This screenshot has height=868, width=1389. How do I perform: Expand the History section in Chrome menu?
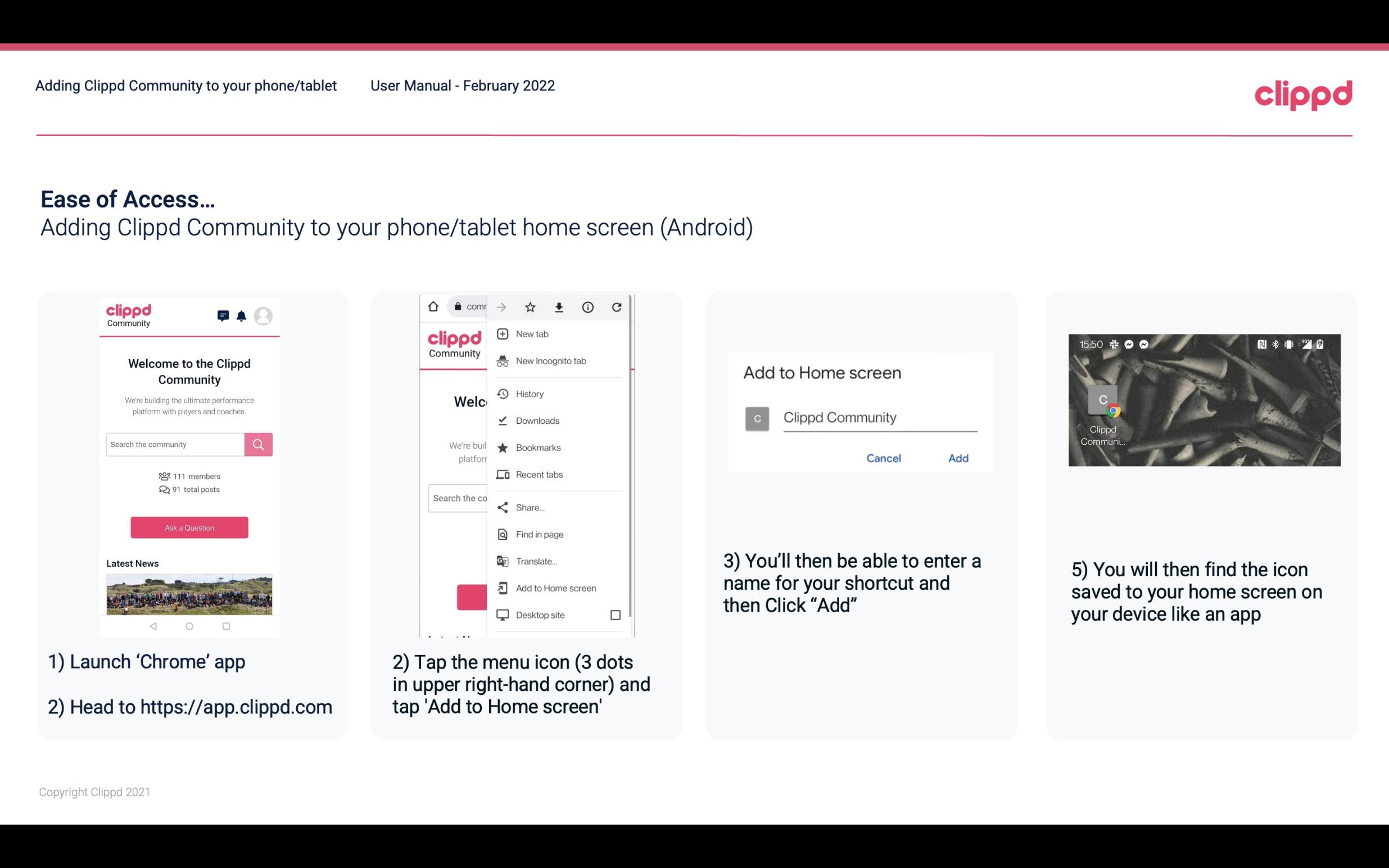[x=529, y=392]
